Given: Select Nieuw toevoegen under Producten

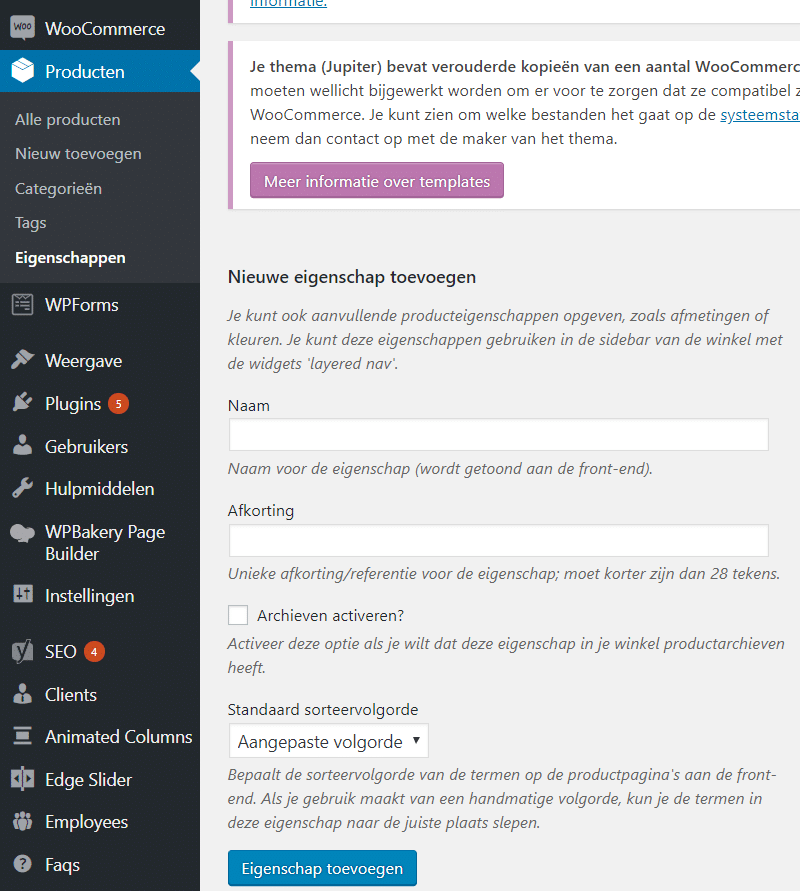Looking at the screenshot, I should (x=78, y=154).
